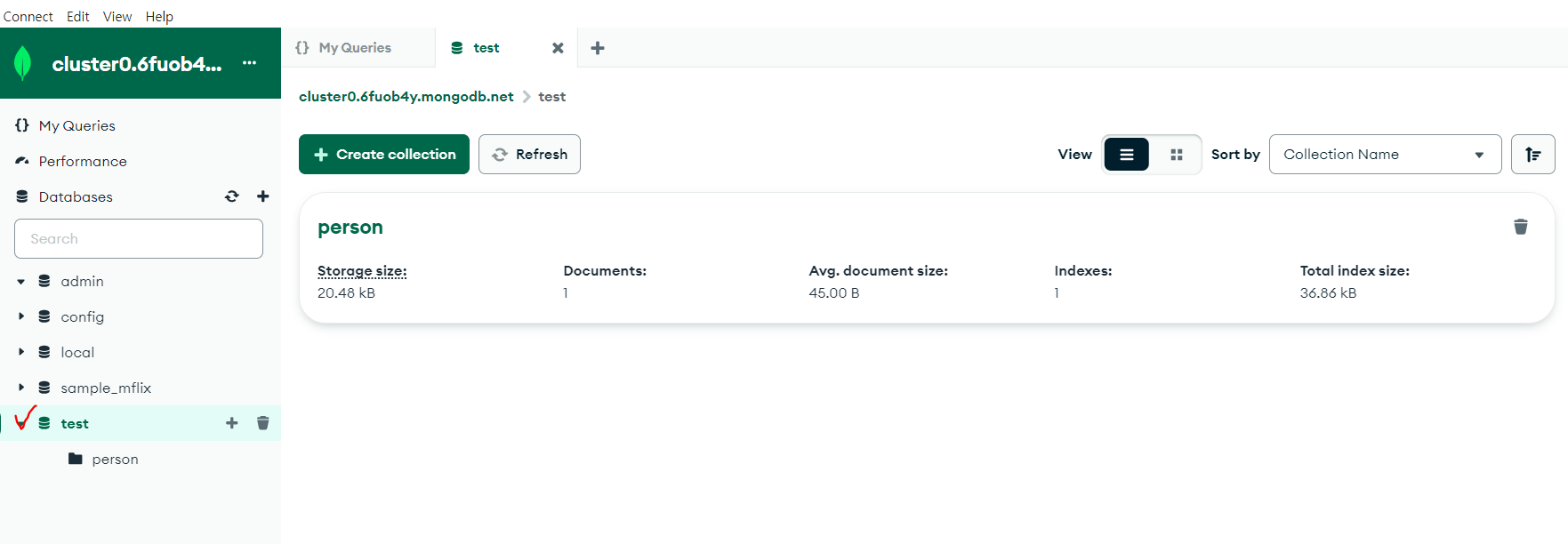
Task: Select the test tab
Action: click(x=486, y=48)
